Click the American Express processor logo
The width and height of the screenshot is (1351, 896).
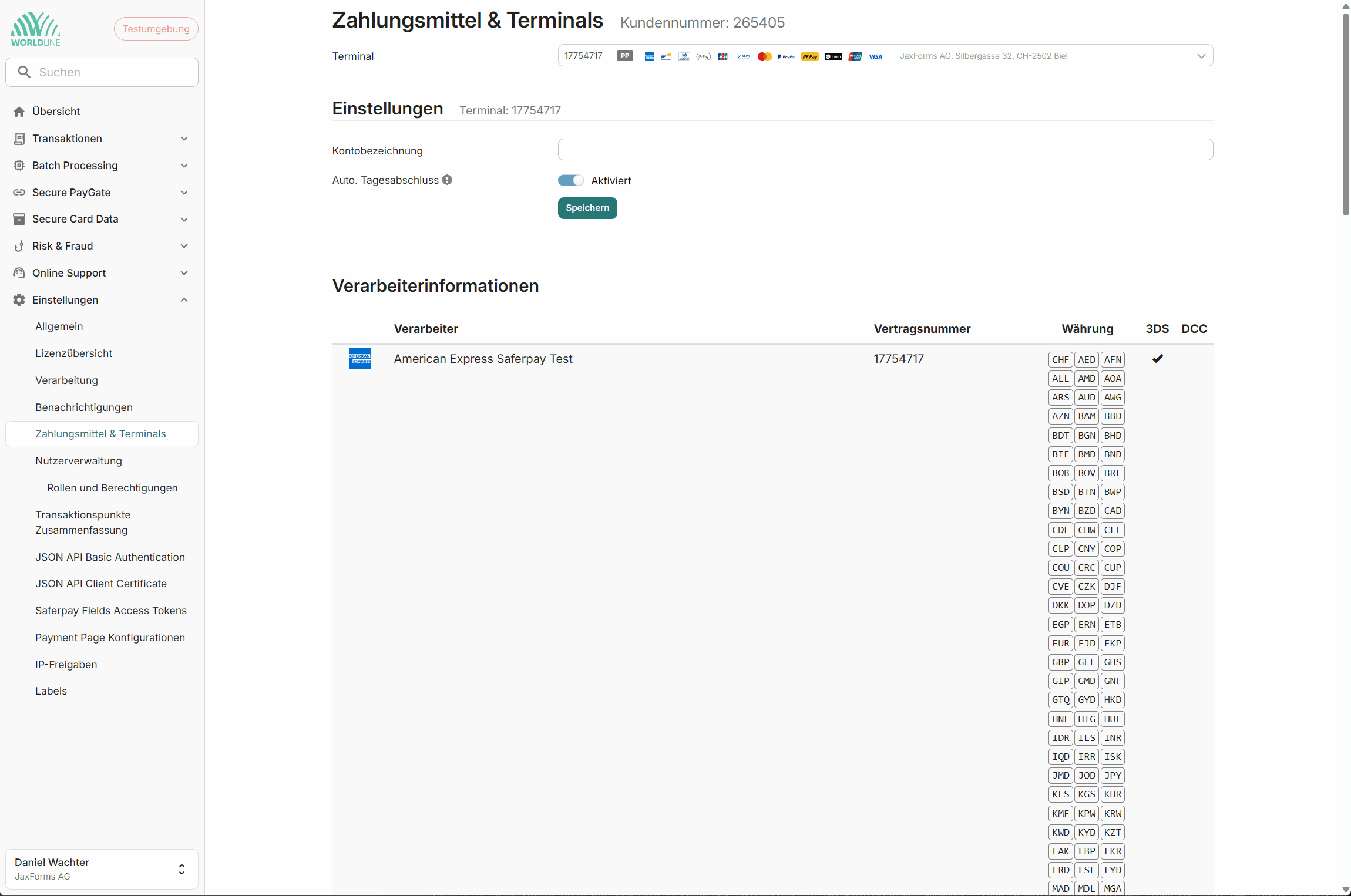pyautogui.click(x=359, y=359)
